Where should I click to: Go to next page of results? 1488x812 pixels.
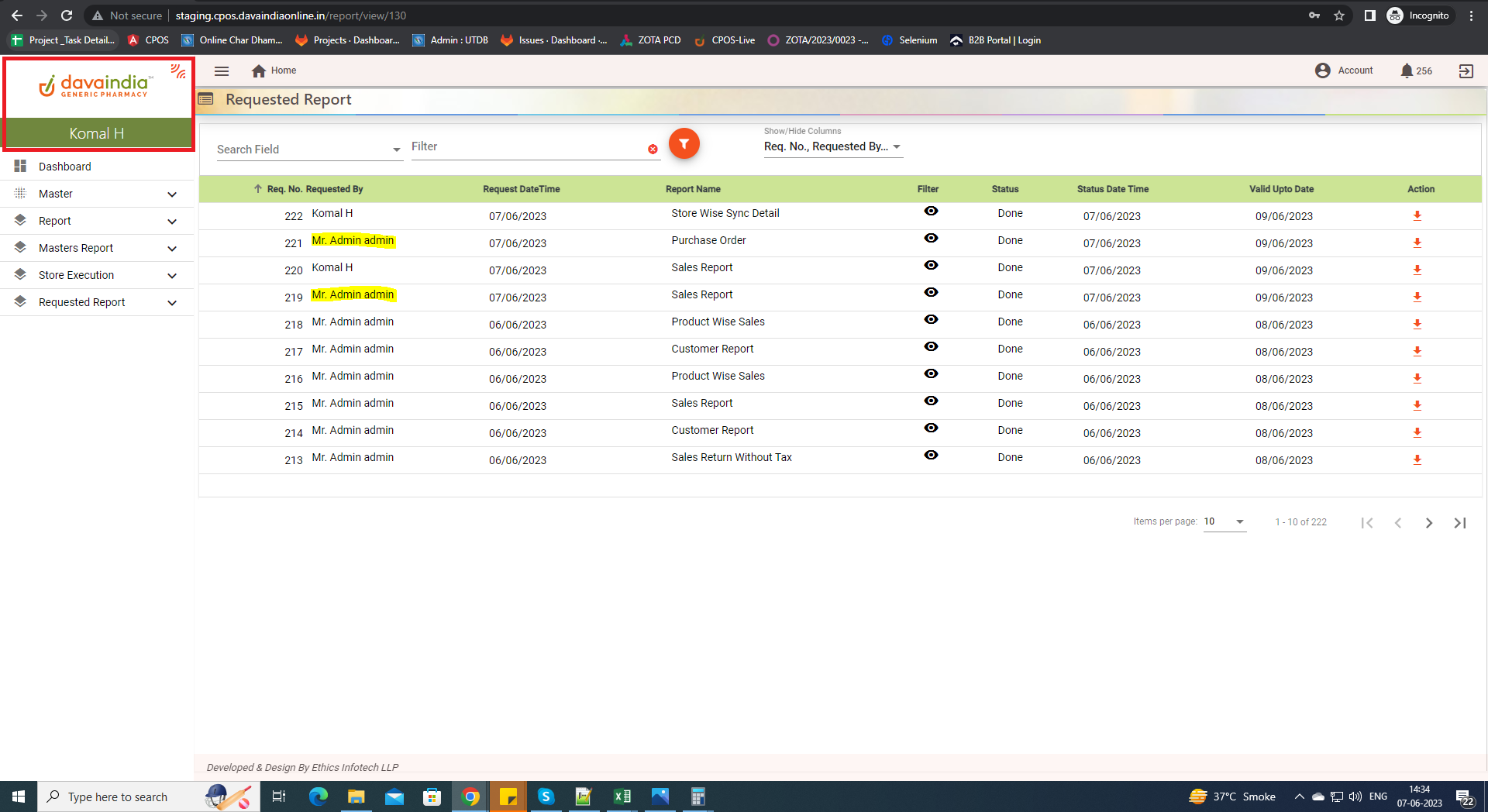point(1428,523)
